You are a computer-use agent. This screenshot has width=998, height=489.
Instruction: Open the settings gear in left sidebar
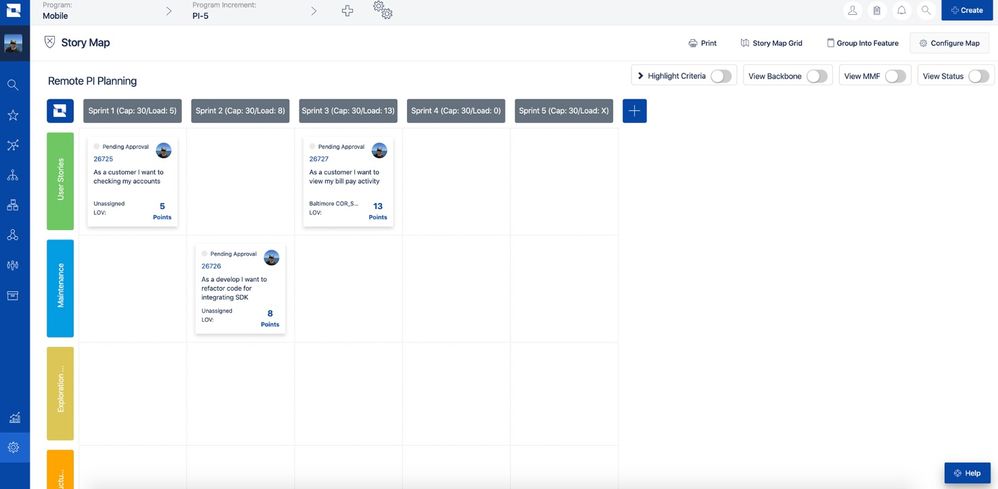tap(13, 448)
